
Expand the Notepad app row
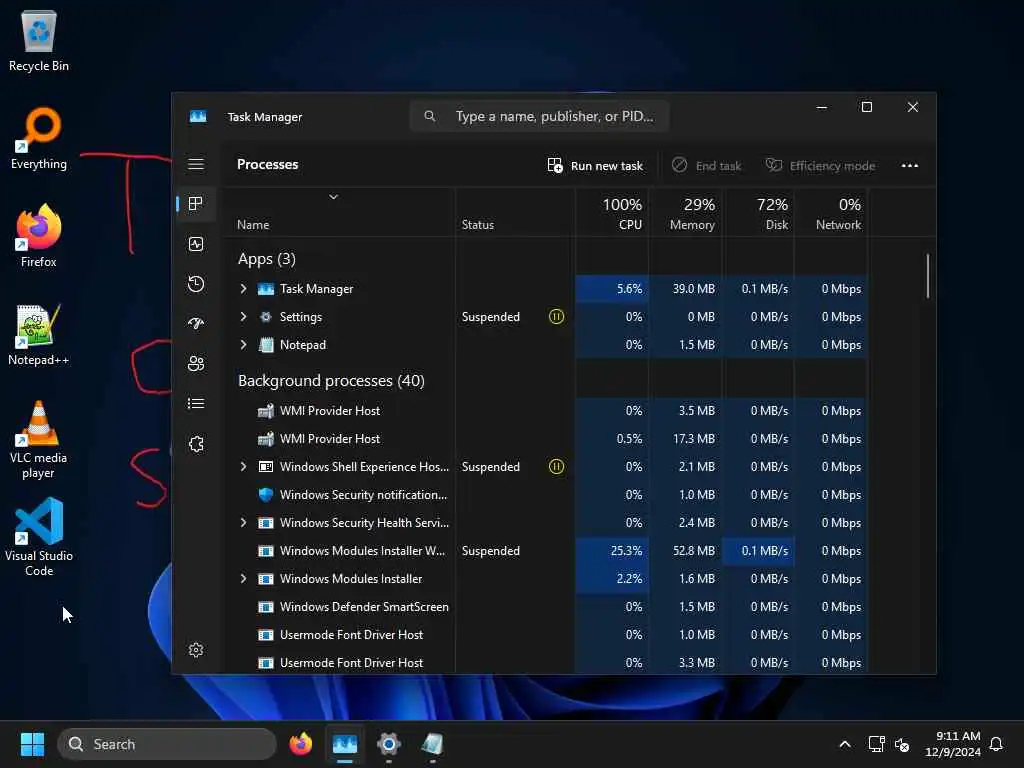pos(244,345)
